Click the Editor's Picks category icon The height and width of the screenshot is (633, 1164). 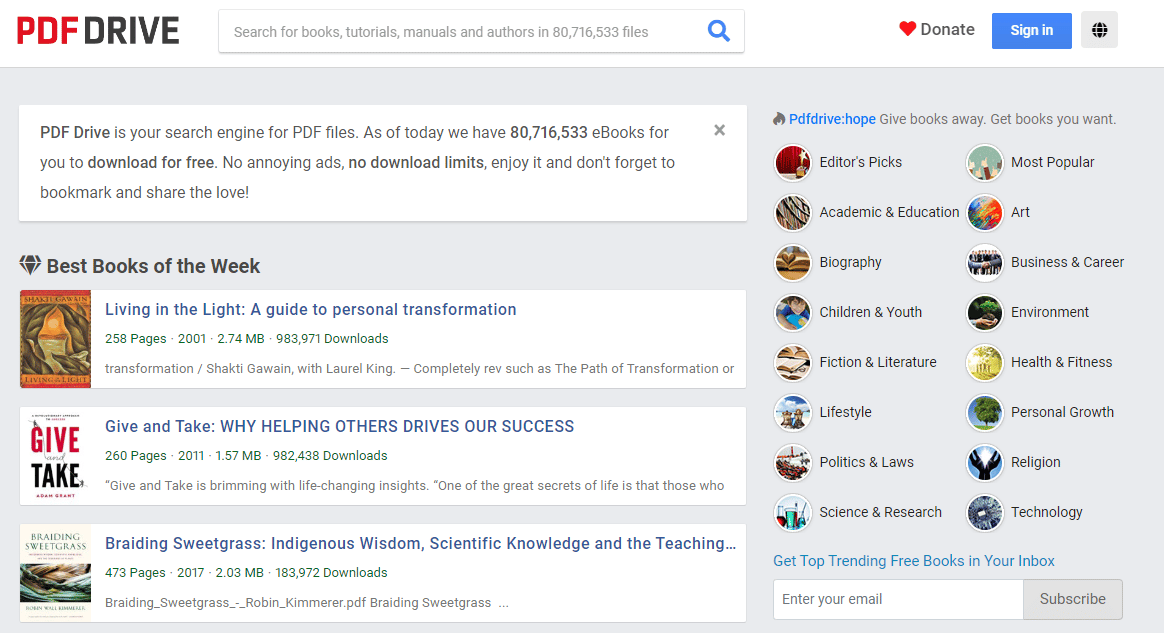tap(792, 162)
